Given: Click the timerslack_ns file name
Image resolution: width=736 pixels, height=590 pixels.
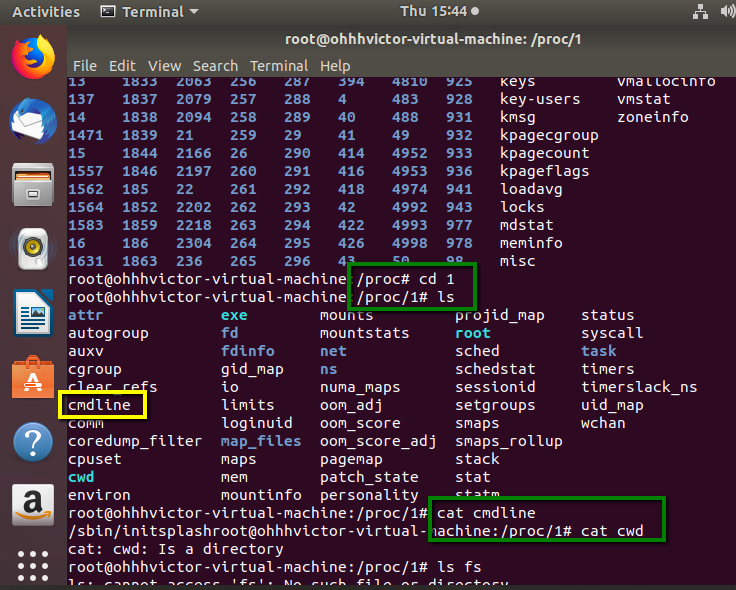Looking at the screenshot, I should click(x=639, y=387).
